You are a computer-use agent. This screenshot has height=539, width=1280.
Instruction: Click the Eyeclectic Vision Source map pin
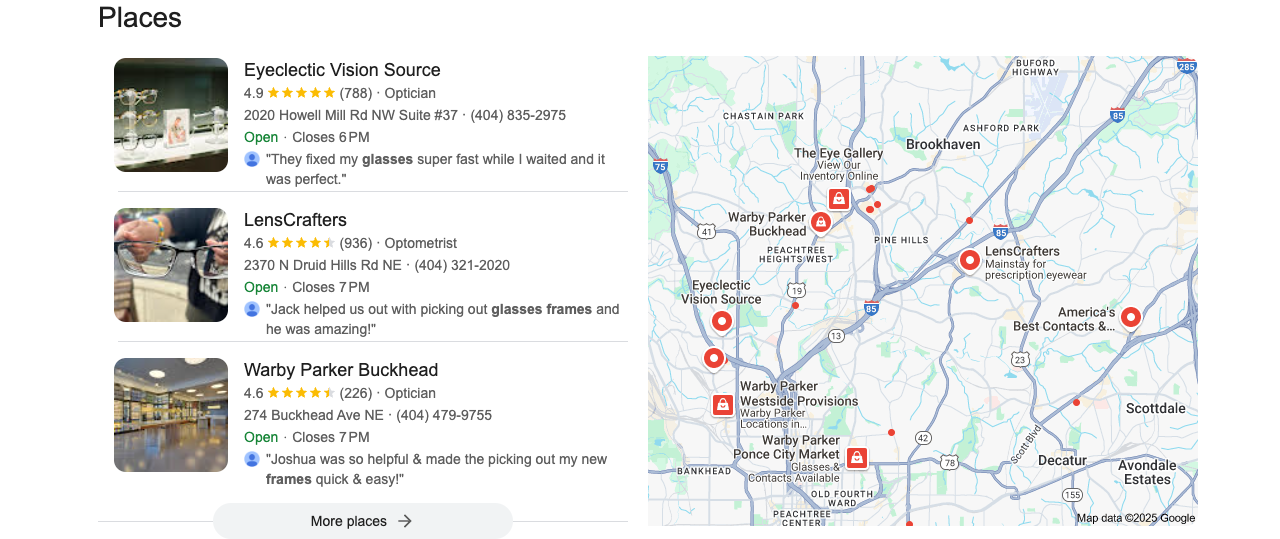coord(722,322)
